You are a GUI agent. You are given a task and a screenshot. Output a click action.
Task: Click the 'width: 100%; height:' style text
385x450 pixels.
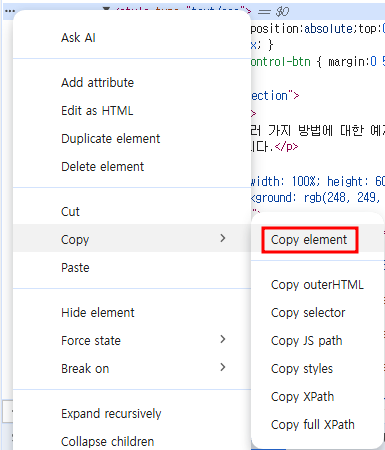point(317,181)
